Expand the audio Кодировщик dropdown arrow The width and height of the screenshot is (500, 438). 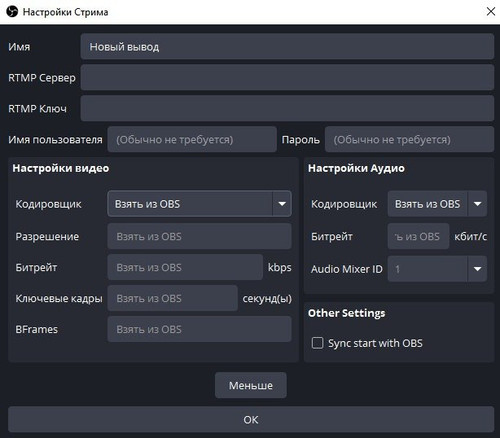coord(477,204)
